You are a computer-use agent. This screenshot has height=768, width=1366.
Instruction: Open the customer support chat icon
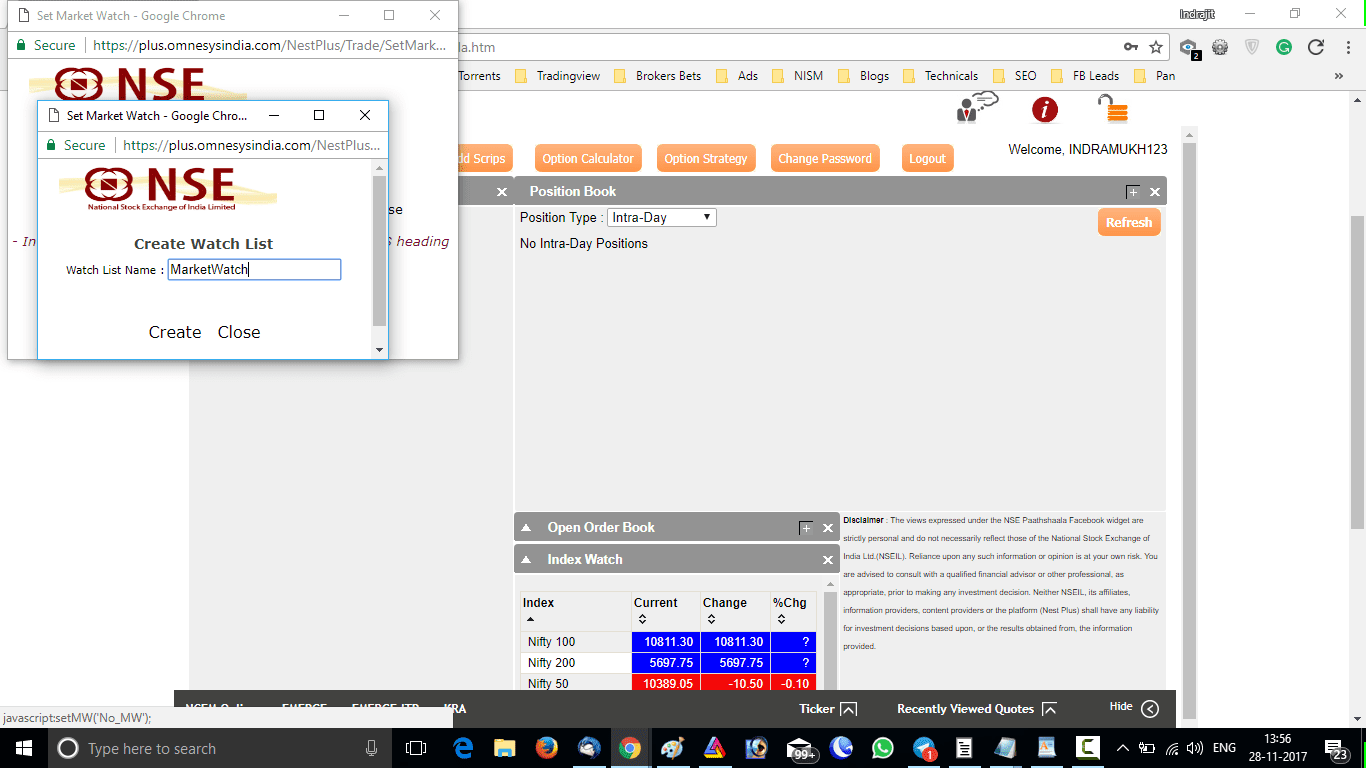977,106
